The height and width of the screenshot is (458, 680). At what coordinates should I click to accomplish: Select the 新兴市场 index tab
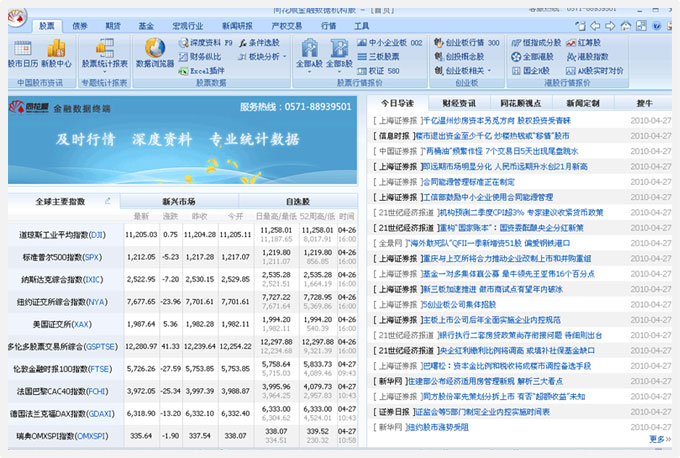(x=179, y=202)
